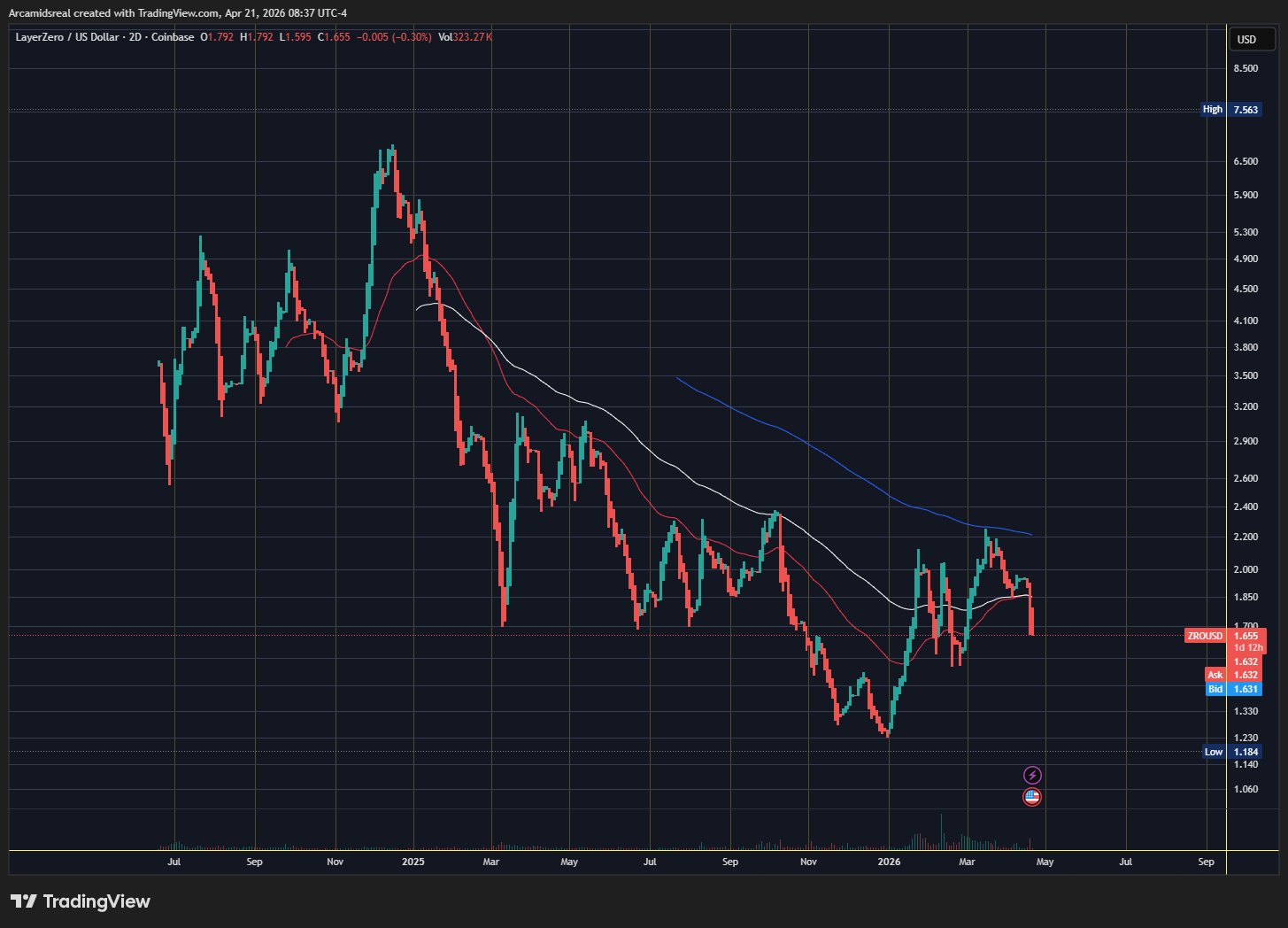Click the 2025 label on time axis

coord(413,862)
